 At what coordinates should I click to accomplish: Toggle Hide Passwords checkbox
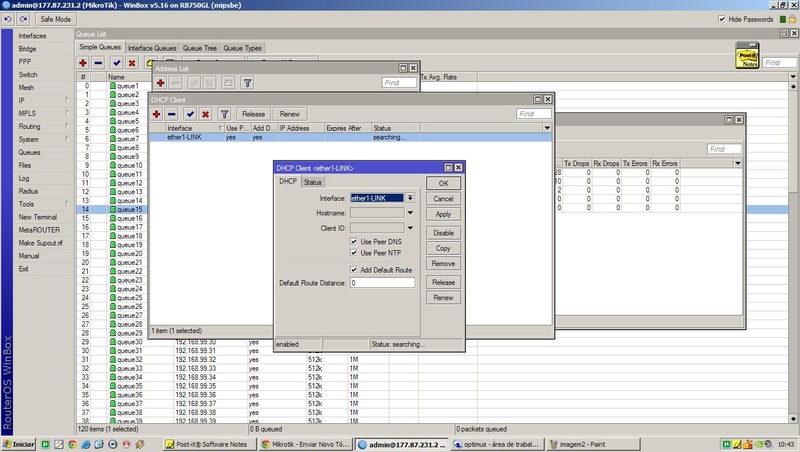(x=723, y=19)
